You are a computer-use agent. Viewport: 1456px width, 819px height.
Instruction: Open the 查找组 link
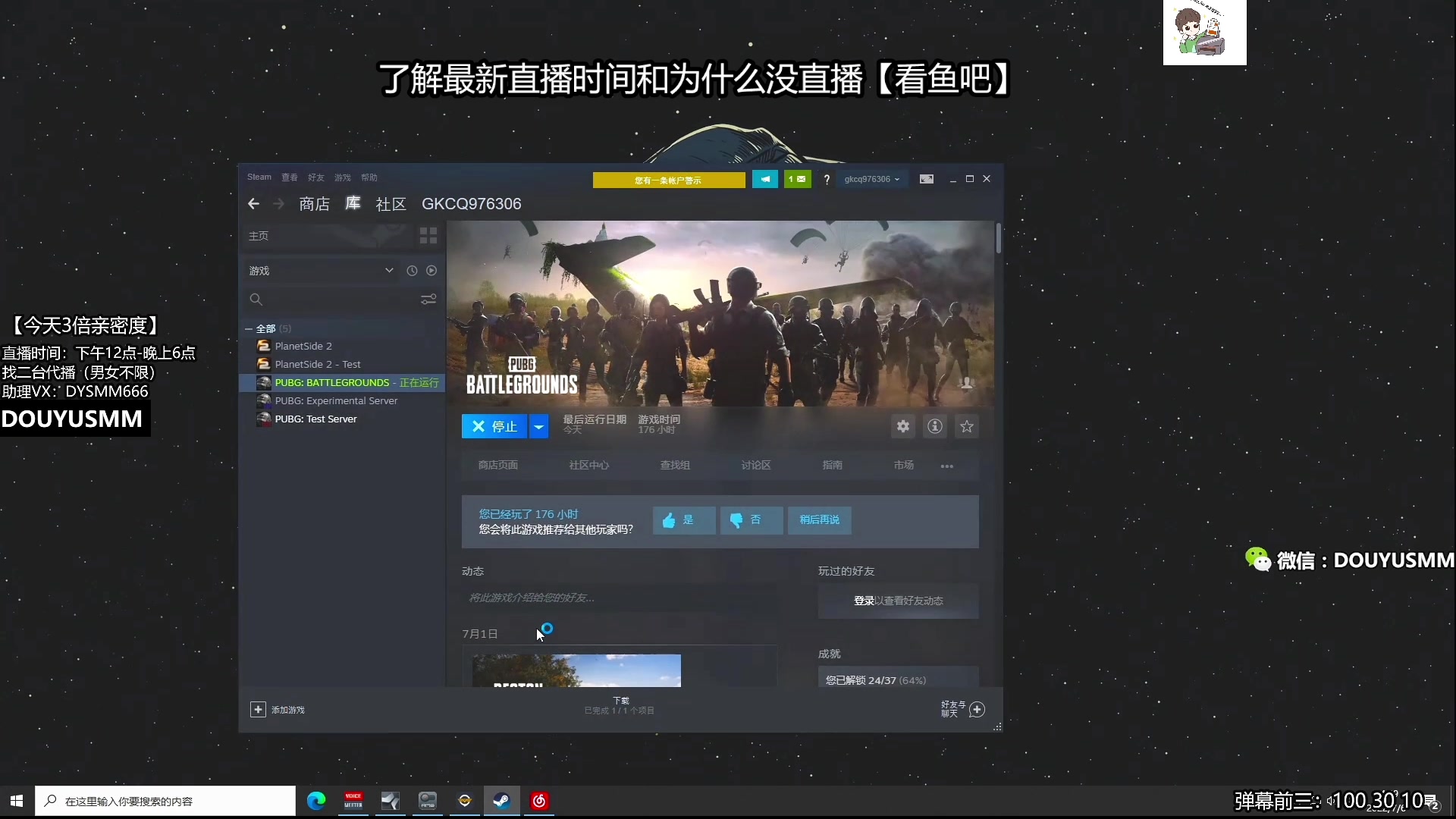[675, 466]
